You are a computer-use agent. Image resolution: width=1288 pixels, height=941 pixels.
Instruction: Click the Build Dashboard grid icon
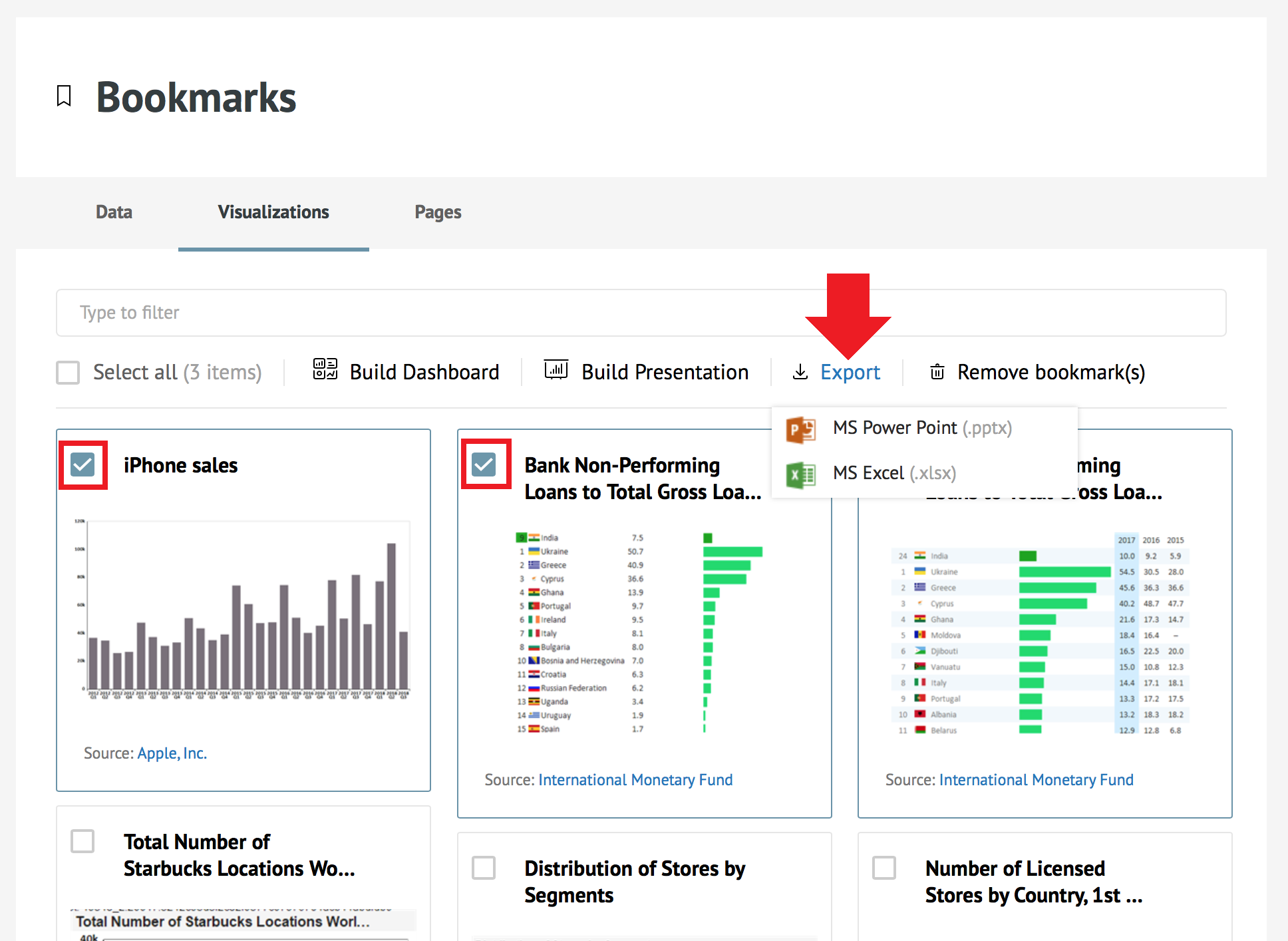point(325,369)
